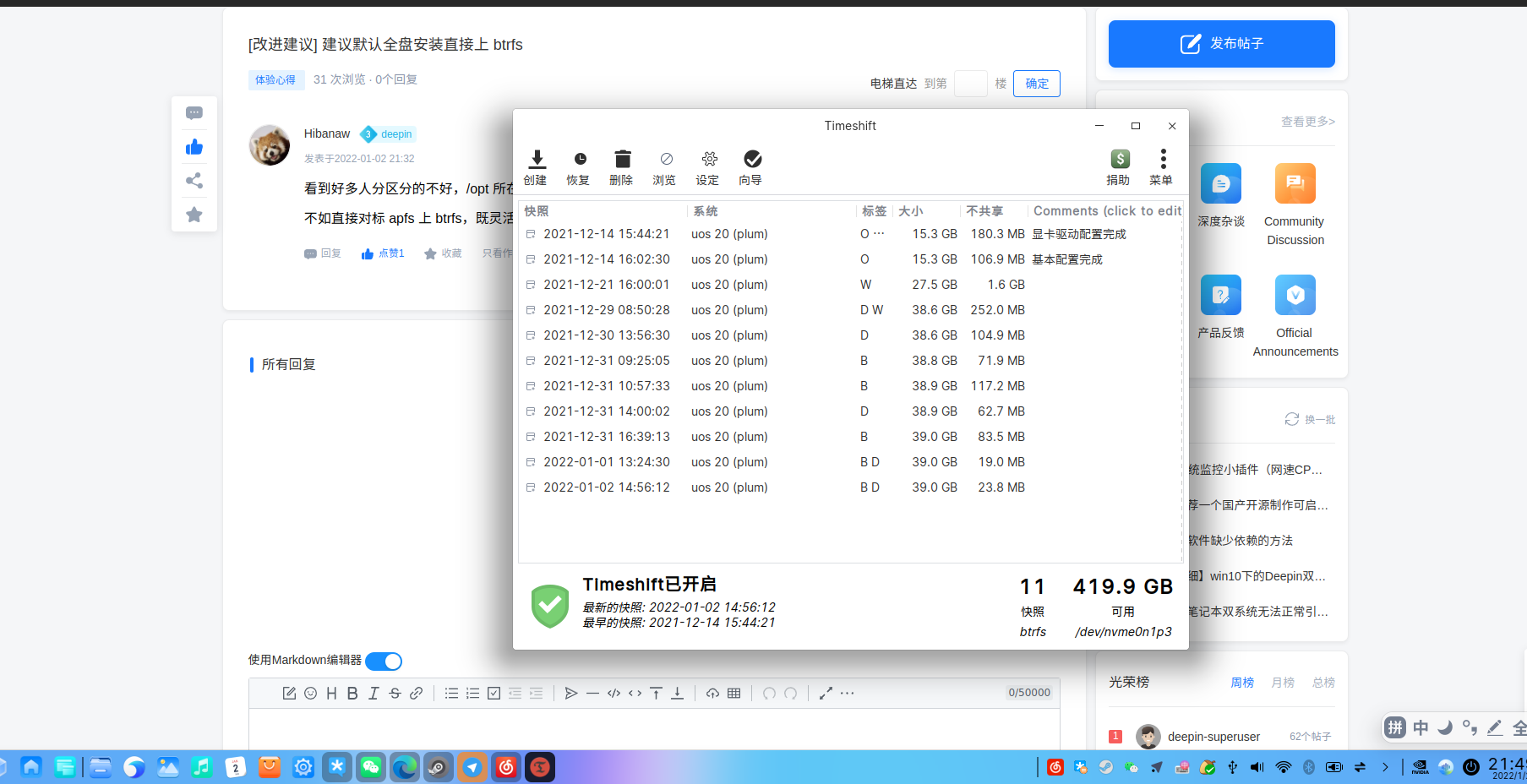
Task: Insert a link in the reply editor
Action: coord(416,694)
